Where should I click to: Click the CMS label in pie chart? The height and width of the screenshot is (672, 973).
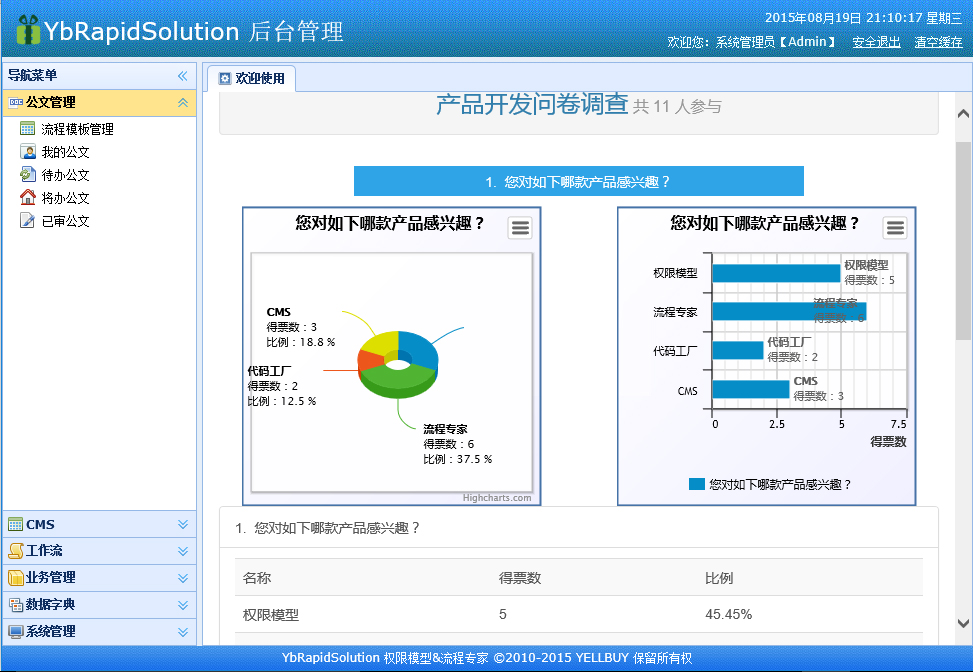pos(279,312)
